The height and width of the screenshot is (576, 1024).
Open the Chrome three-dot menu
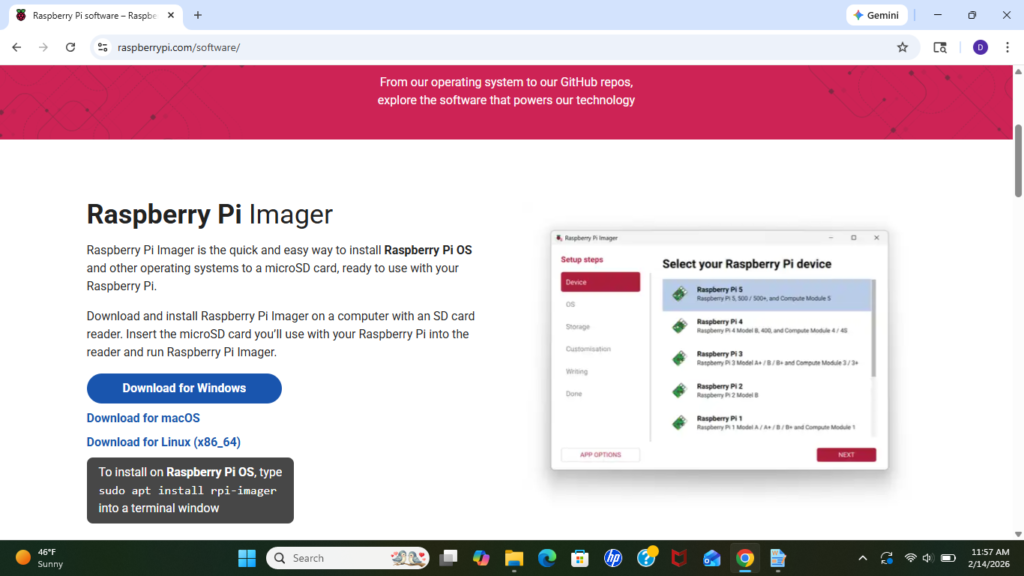1006,47
